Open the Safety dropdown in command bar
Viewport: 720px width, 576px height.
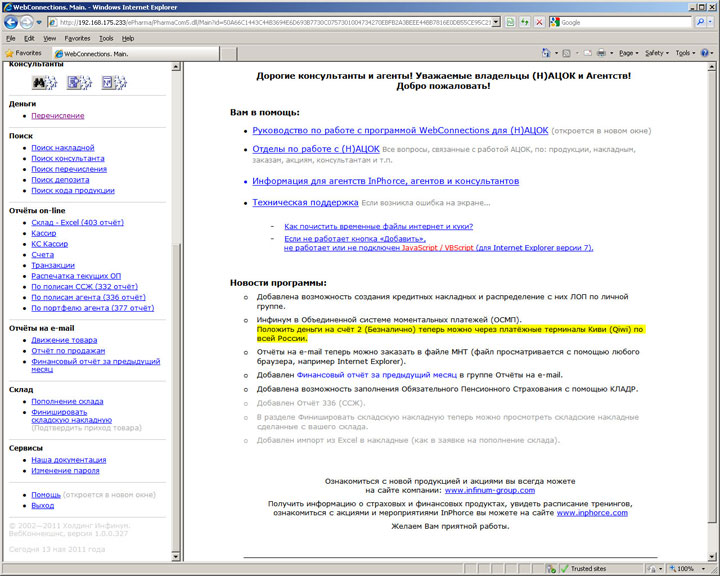pyautogui.click(x=657, y=53)
